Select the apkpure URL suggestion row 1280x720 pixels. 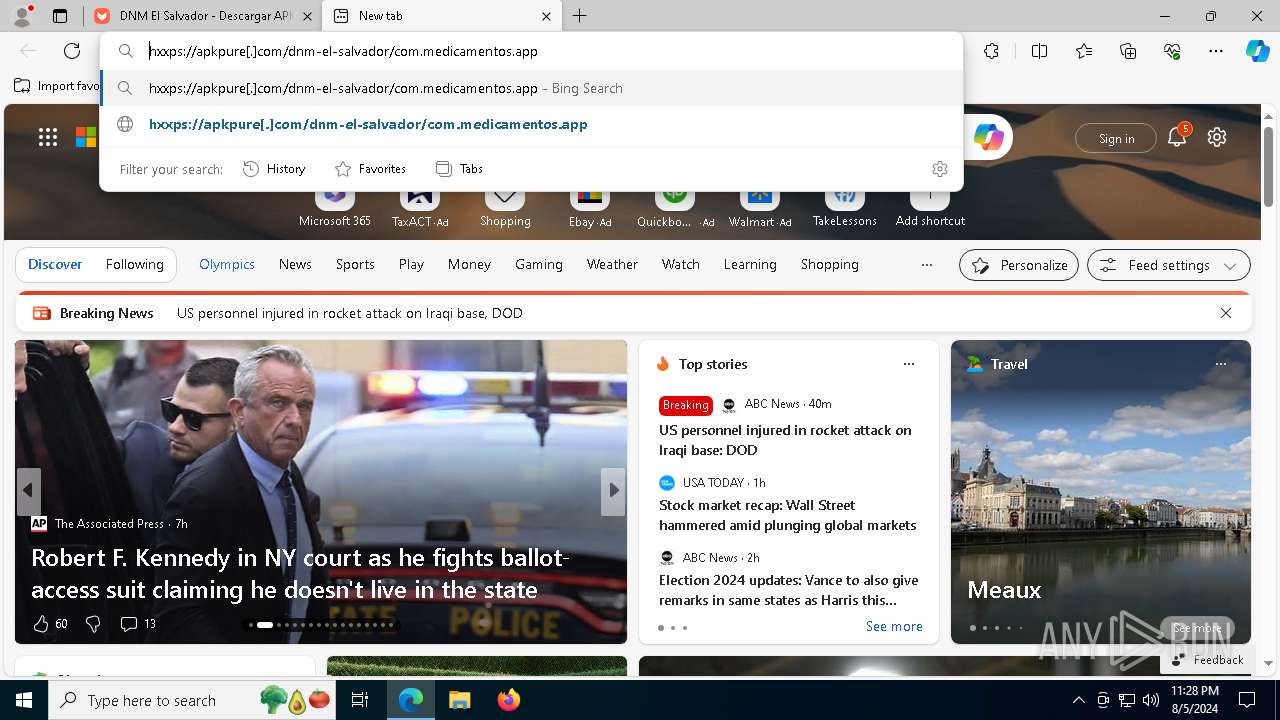532,125
